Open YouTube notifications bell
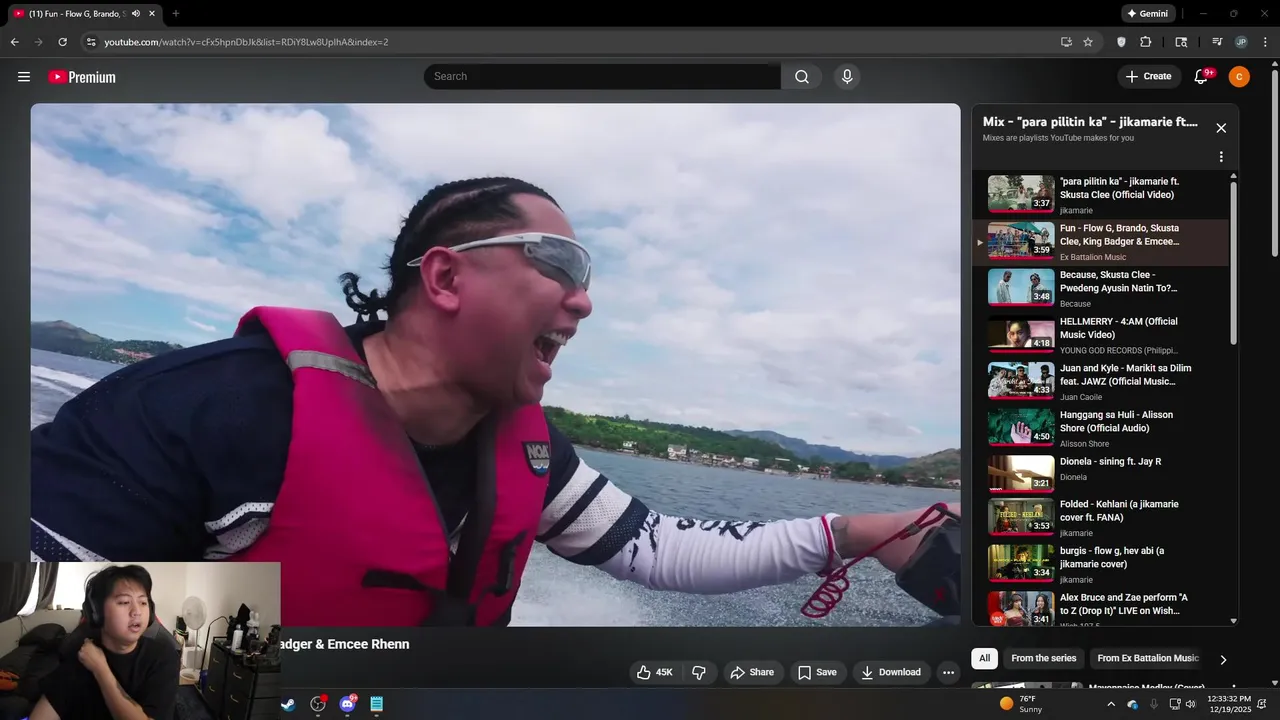Image resolution: width=1280 pixels, height=720 pixels. pos(1202,77)
